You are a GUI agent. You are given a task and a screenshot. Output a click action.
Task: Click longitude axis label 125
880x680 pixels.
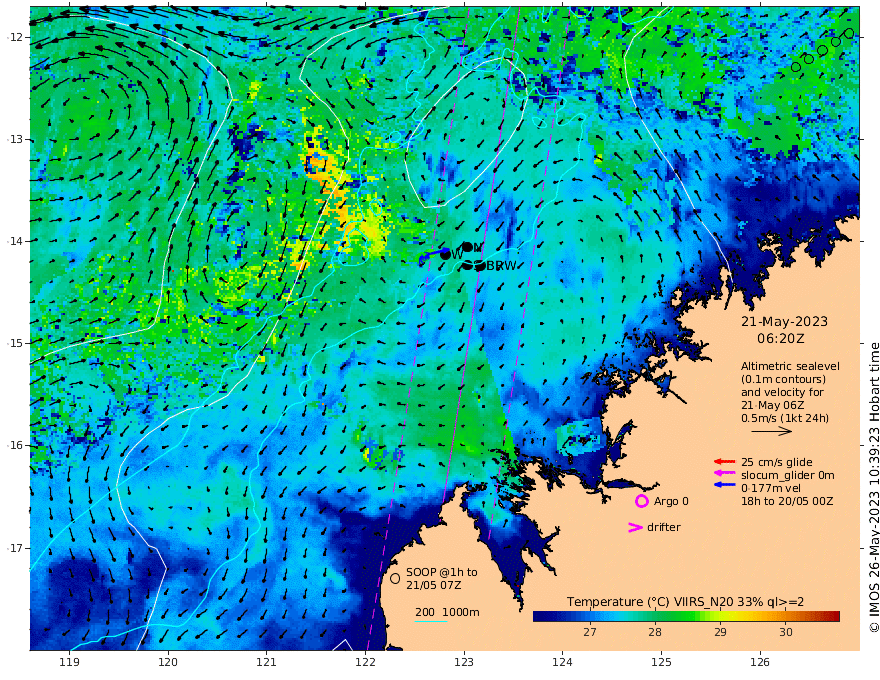662,662
